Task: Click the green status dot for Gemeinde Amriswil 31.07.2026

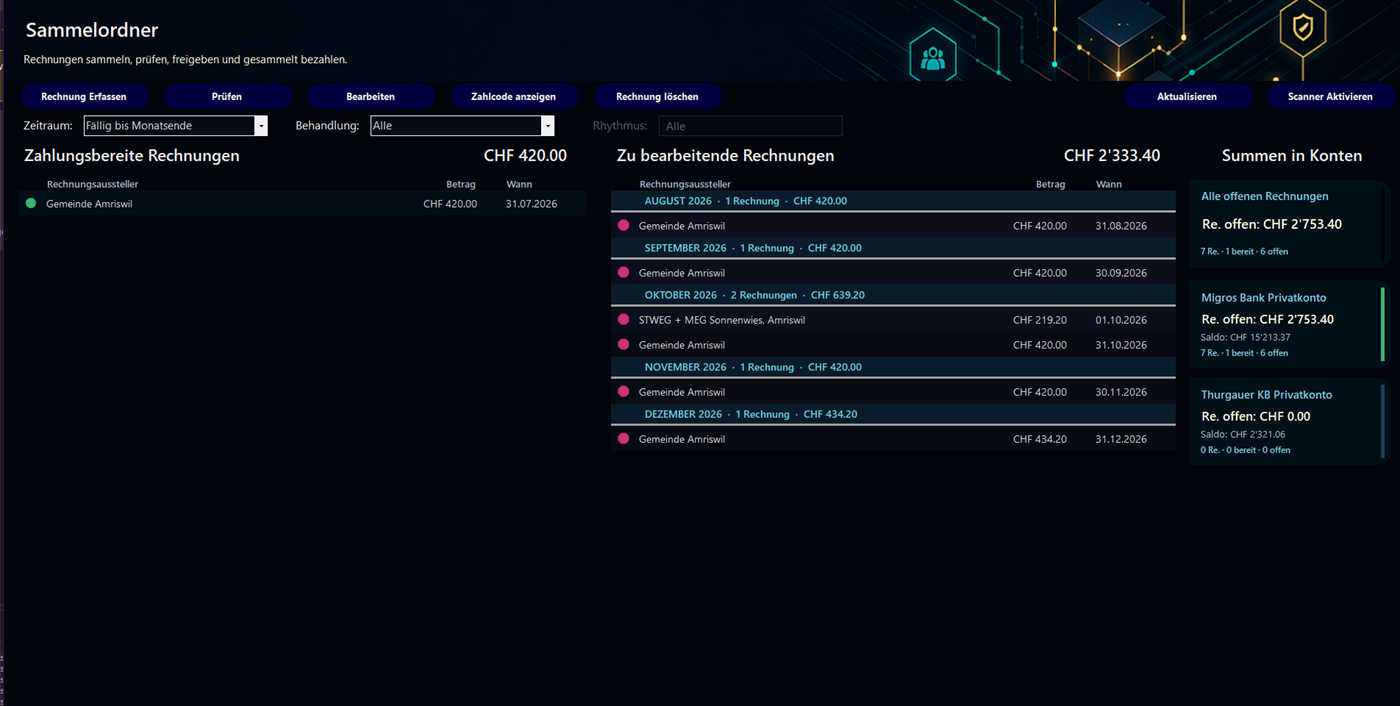Action: tap(31, 203)
